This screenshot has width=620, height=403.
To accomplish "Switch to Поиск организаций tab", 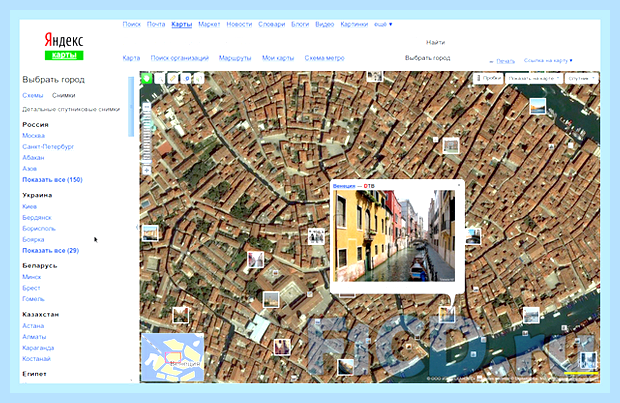I will click(x=180, y=58).
